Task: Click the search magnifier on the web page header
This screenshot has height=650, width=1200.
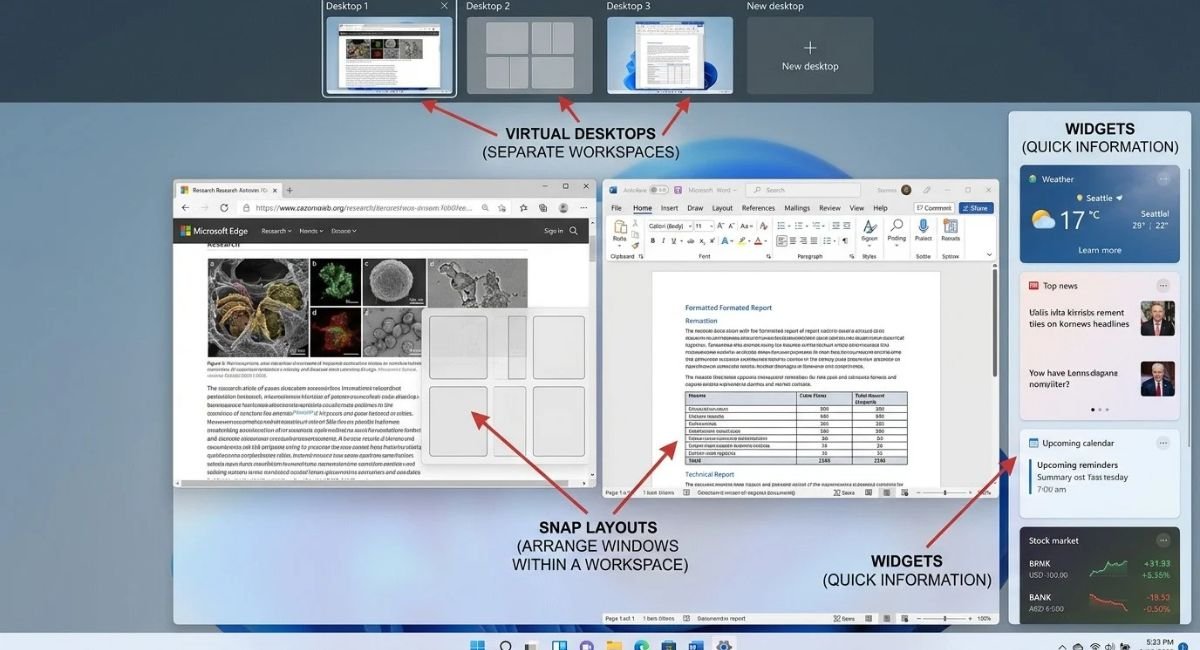Action: [x=573, y=231]
